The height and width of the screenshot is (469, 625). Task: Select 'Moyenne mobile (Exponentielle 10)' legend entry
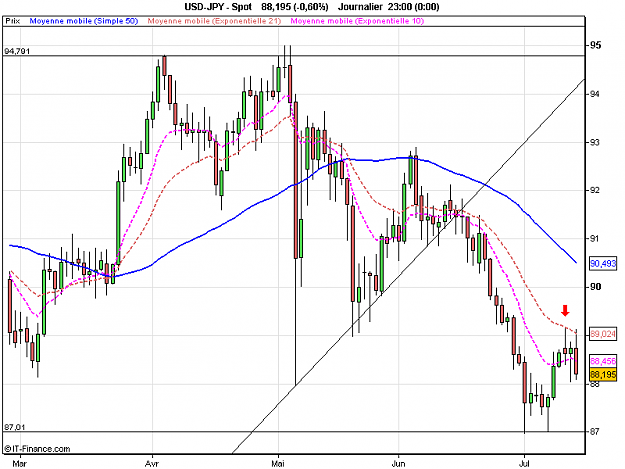[x=357, y=21]
